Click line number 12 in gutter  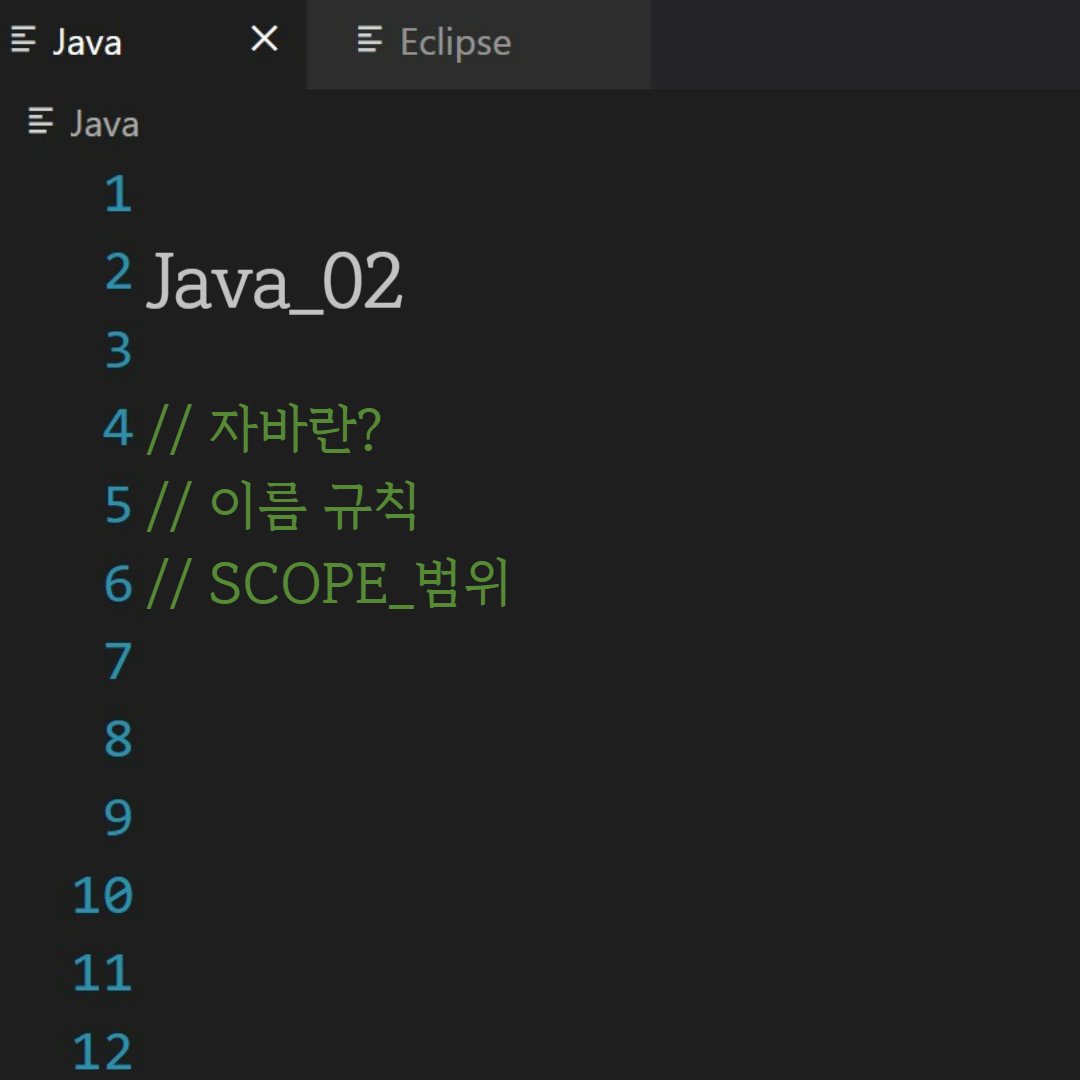103,1051
